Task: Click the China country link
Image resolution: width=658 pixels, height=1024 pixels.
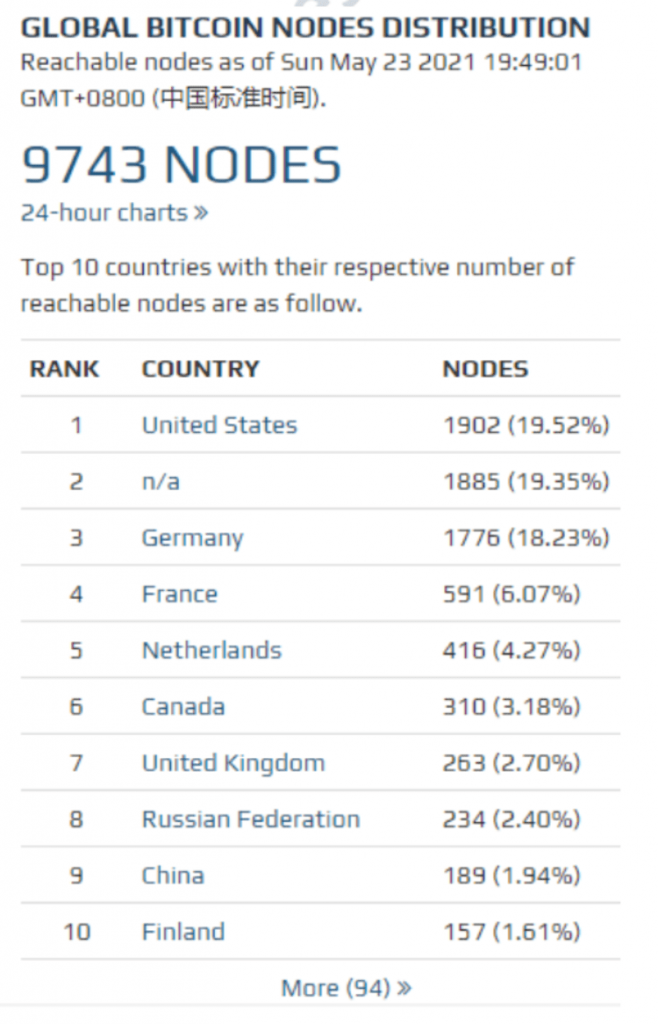Action: point(173,875)
